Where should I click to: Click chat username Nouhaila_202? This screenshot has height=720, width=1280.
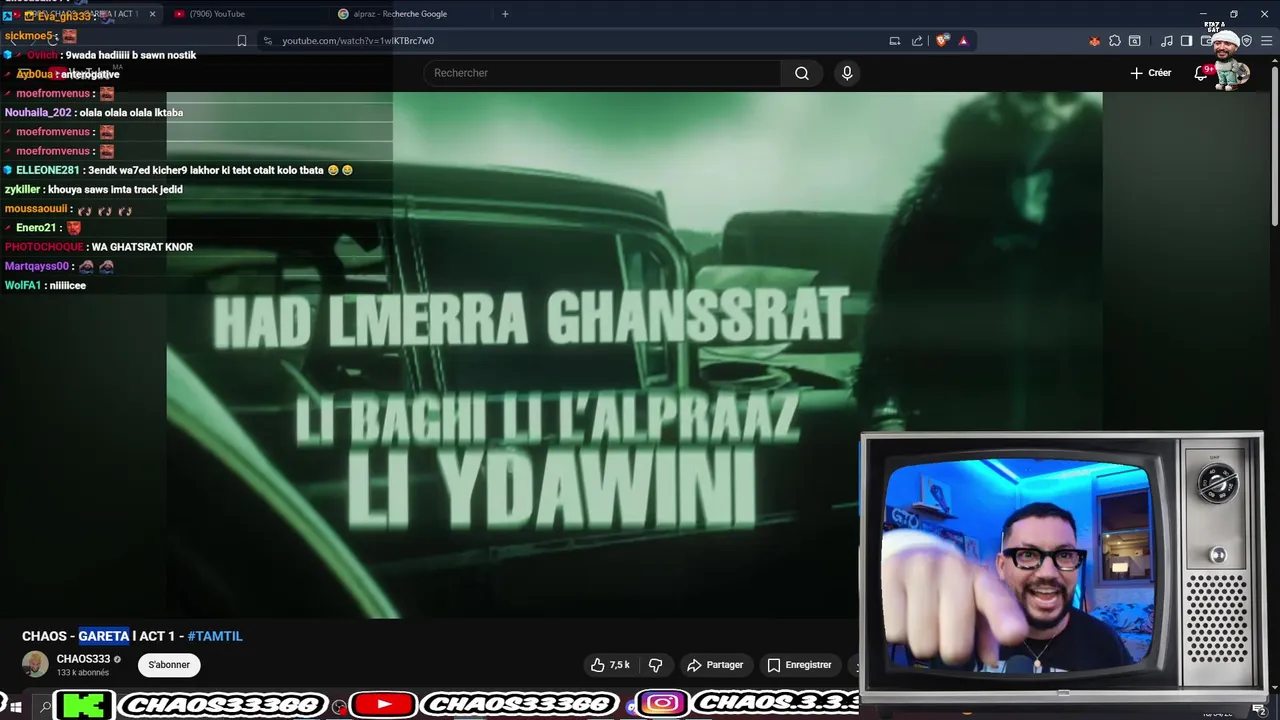tap(38, 113)
